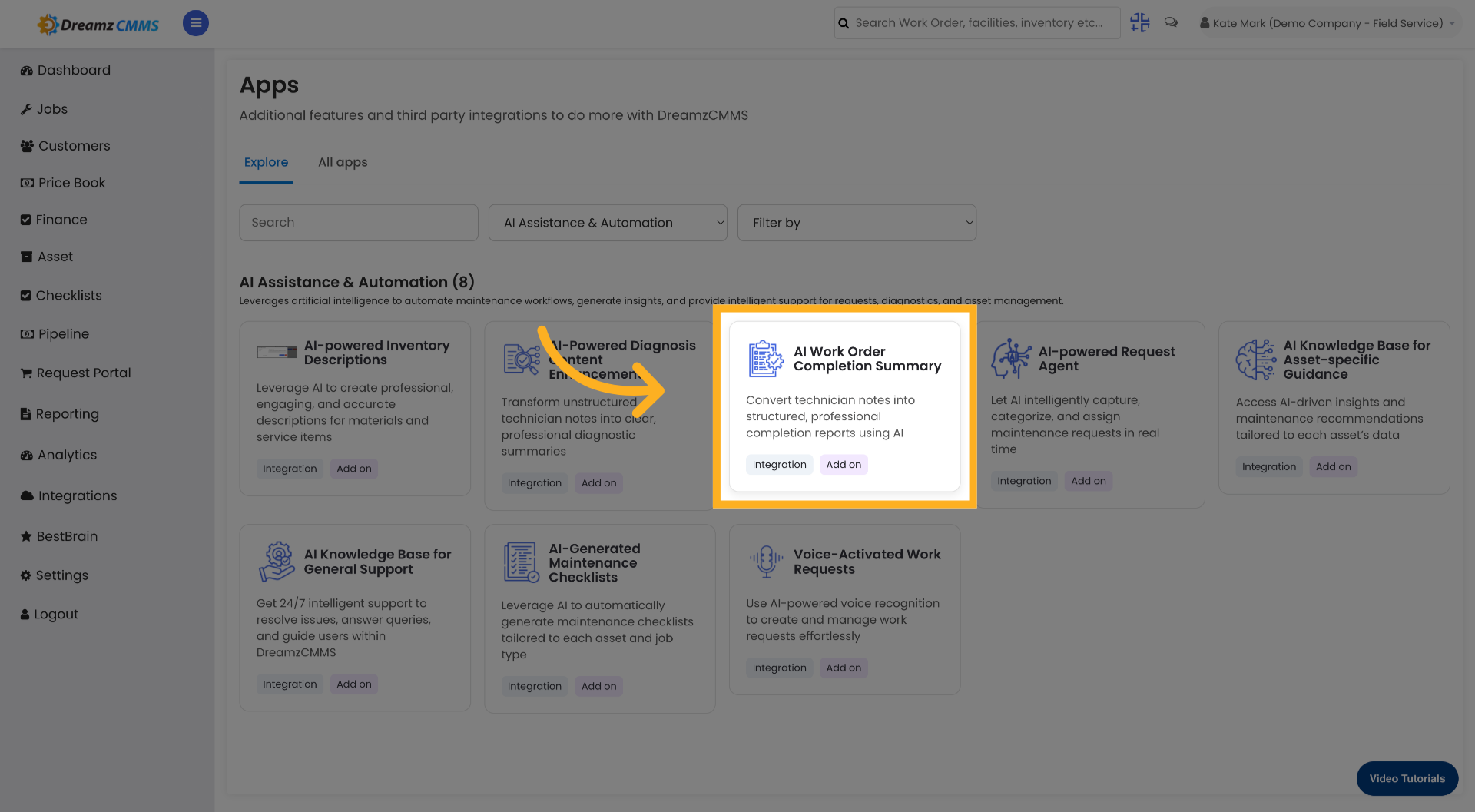Navigate to the Asset section
Screen dimensions: 1475x812
point(54,256)
